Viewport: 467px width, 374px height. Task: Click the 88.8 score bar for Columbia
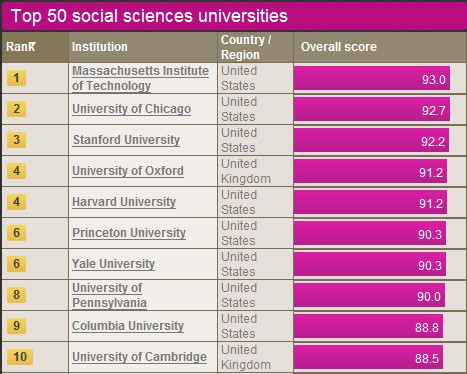point(368,326)
